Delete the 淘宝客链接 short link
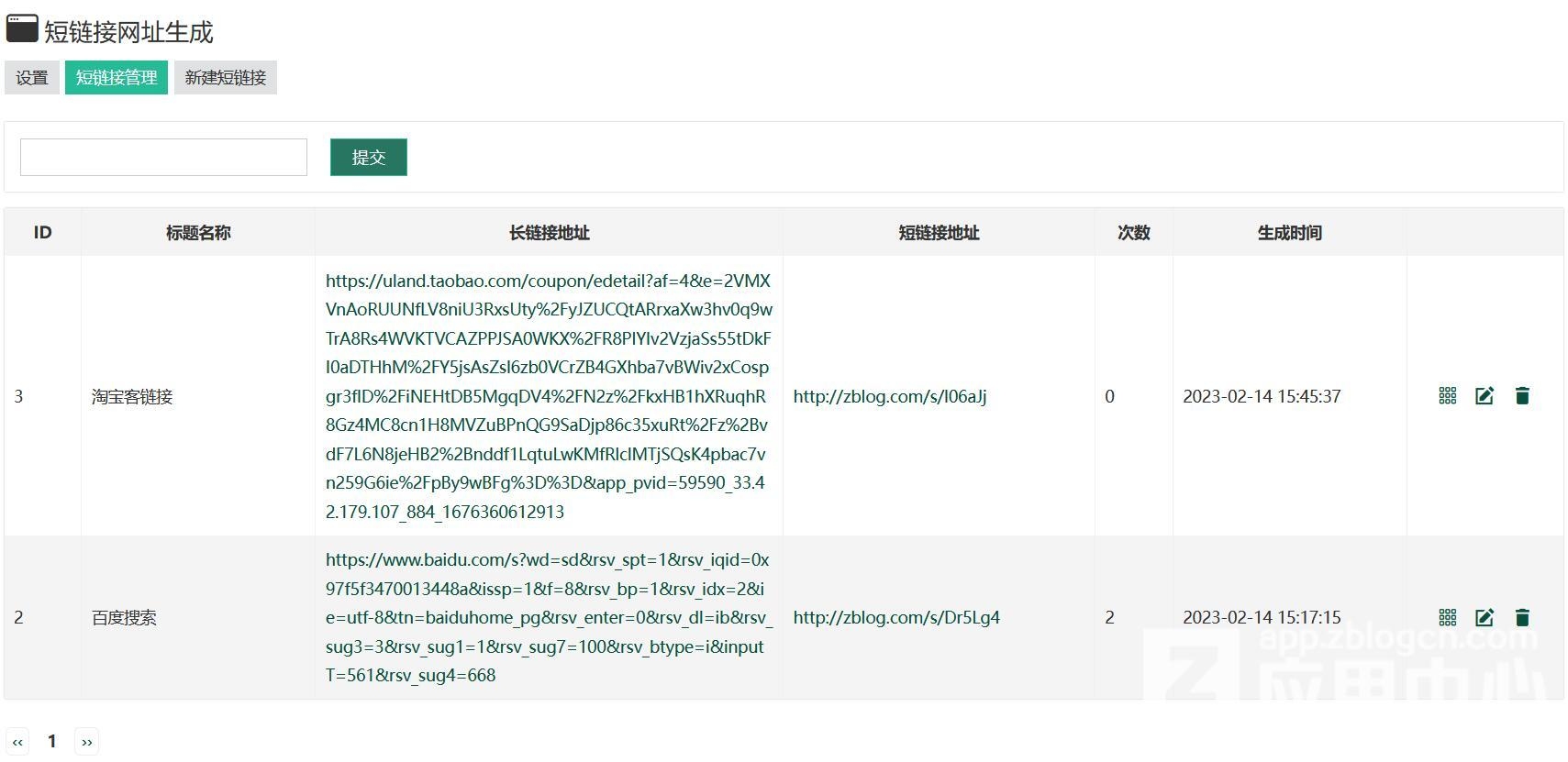Screen dimensions: 1568x762 click(1521, 396)
